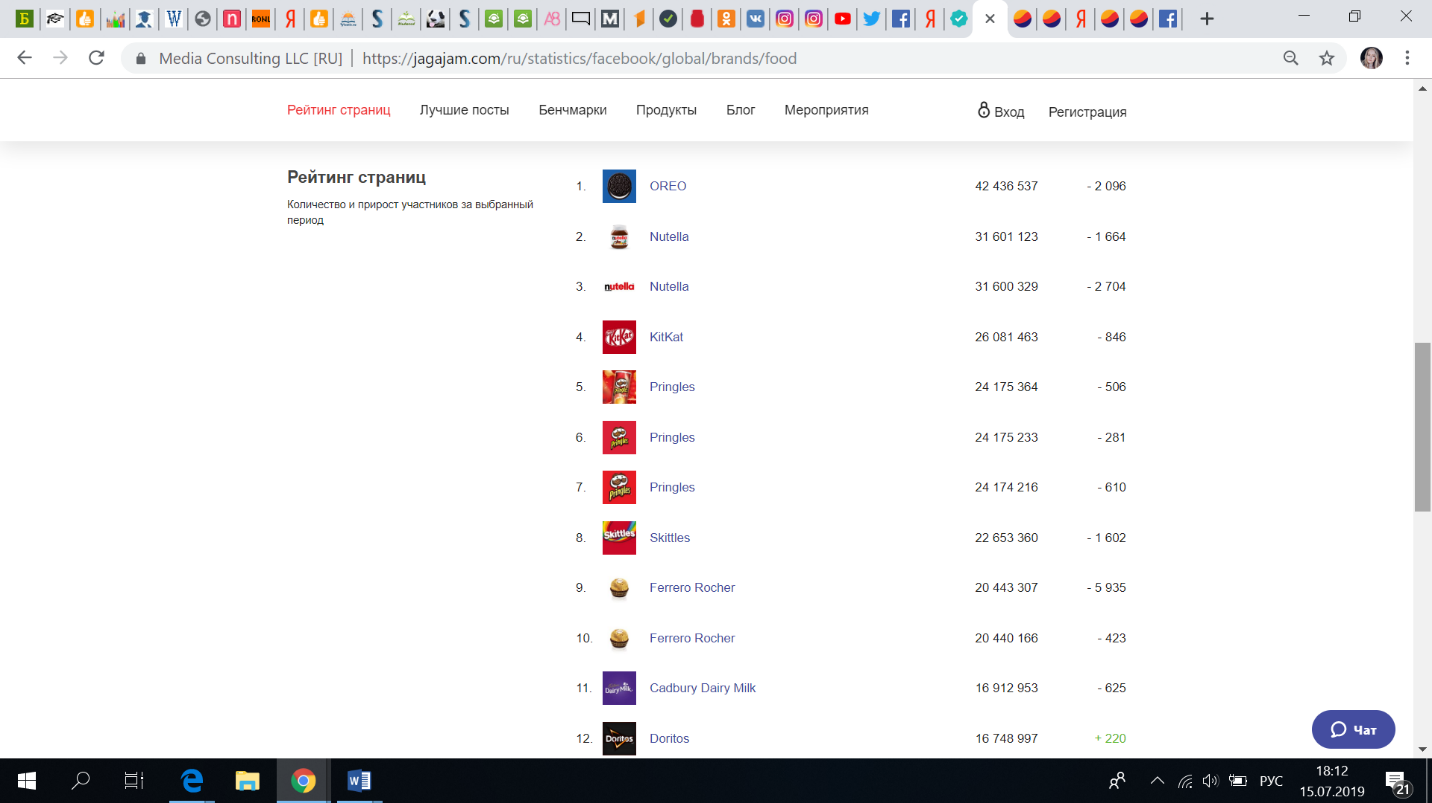The image size is (1432, 803).
Task: Open the Бенчмарки menu item
Action: [573, 110]
